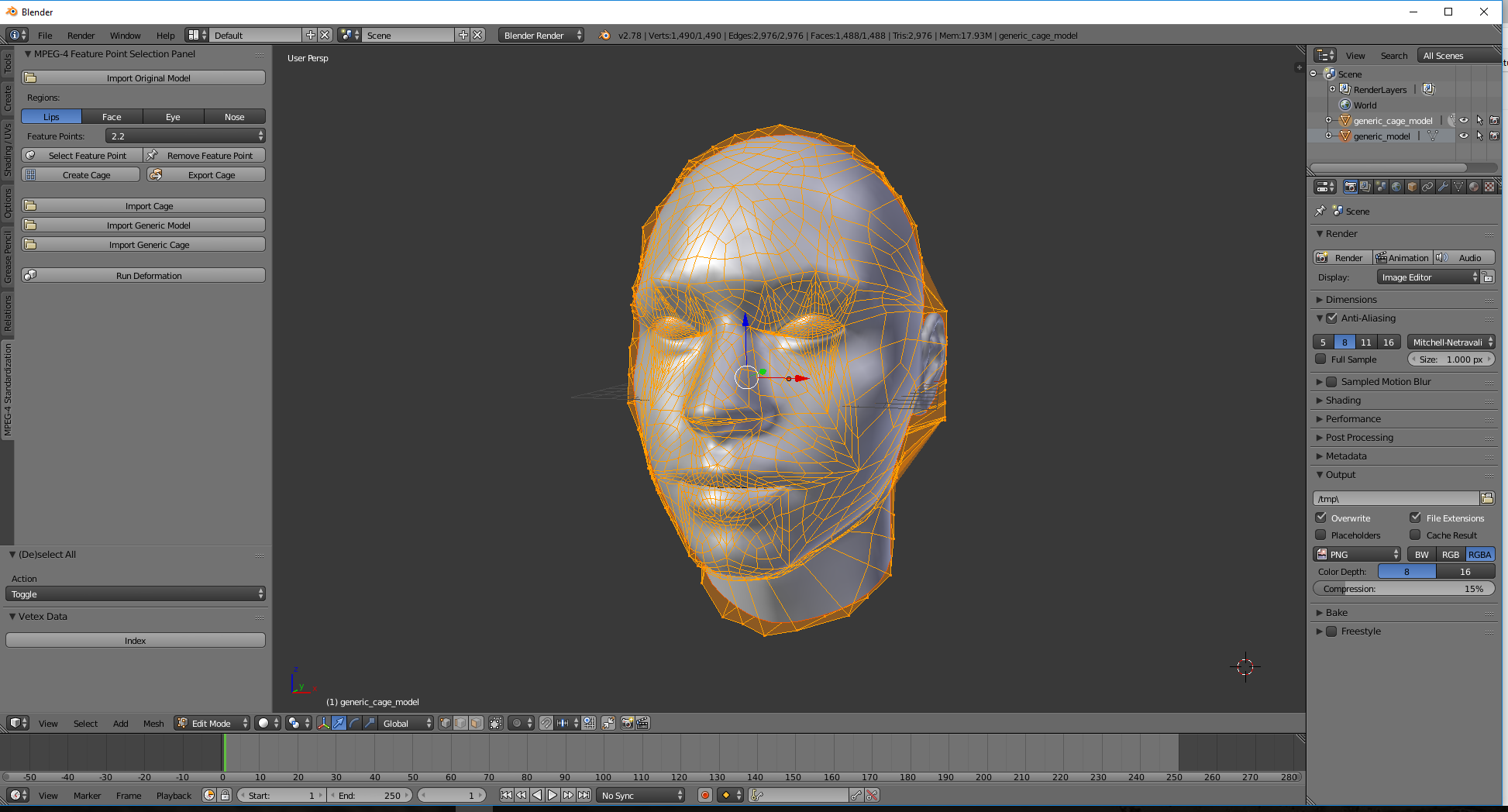
Task: Open the Modifiers wrench properties tab
Action: [x=1442, y=187]
